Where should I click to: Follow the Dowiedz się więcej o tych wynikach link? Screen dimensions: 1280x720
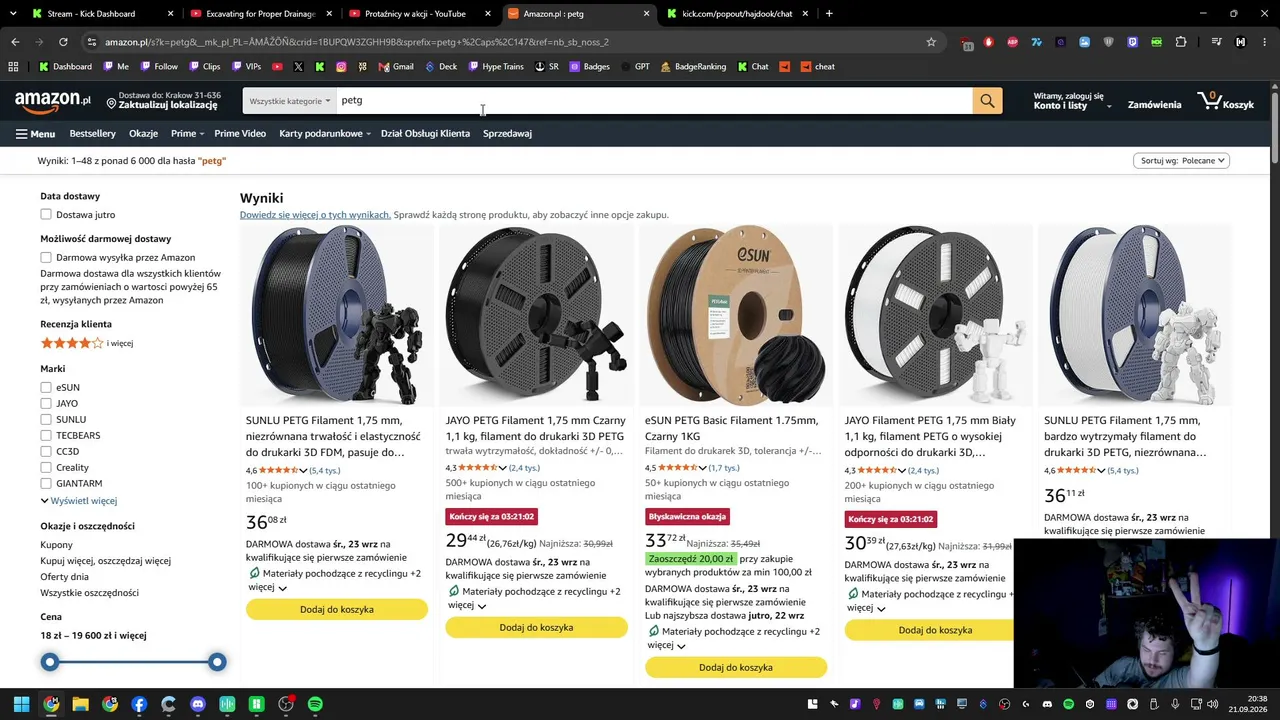[315, 215]
